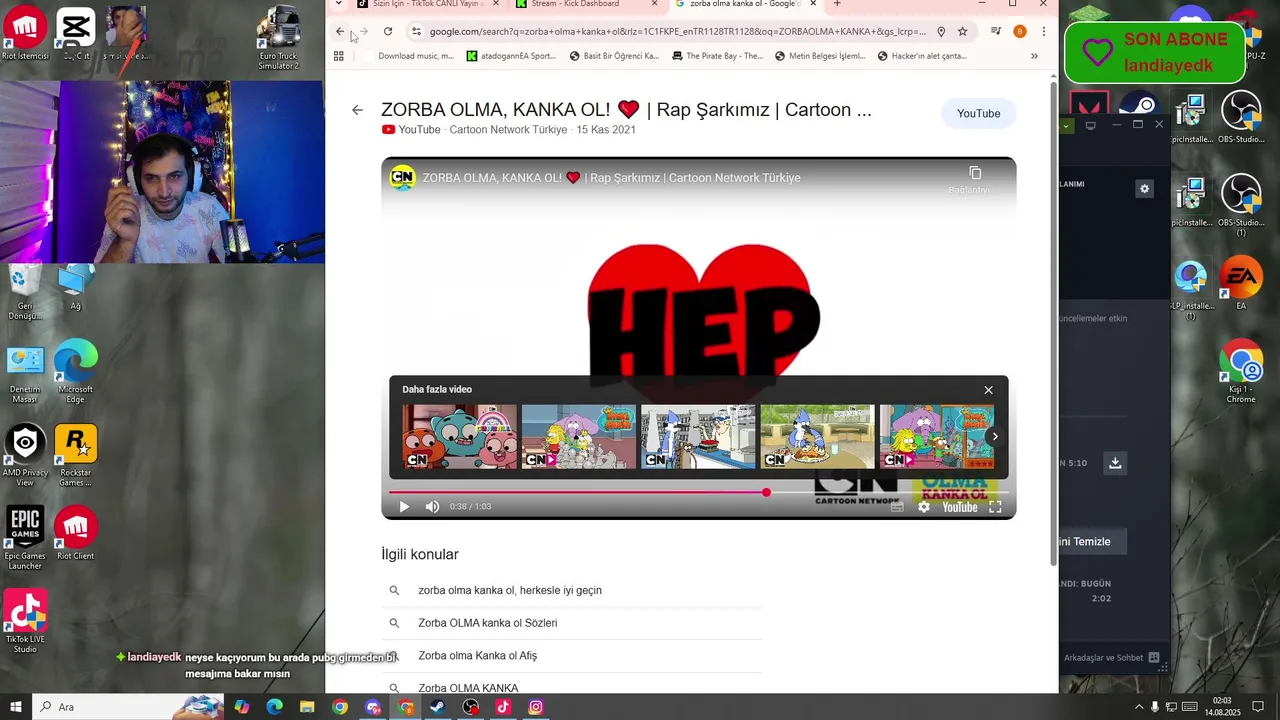The image size is (1280, 720).
Task: Open Steam from the taskbar
Action: (x=438, y=707)
